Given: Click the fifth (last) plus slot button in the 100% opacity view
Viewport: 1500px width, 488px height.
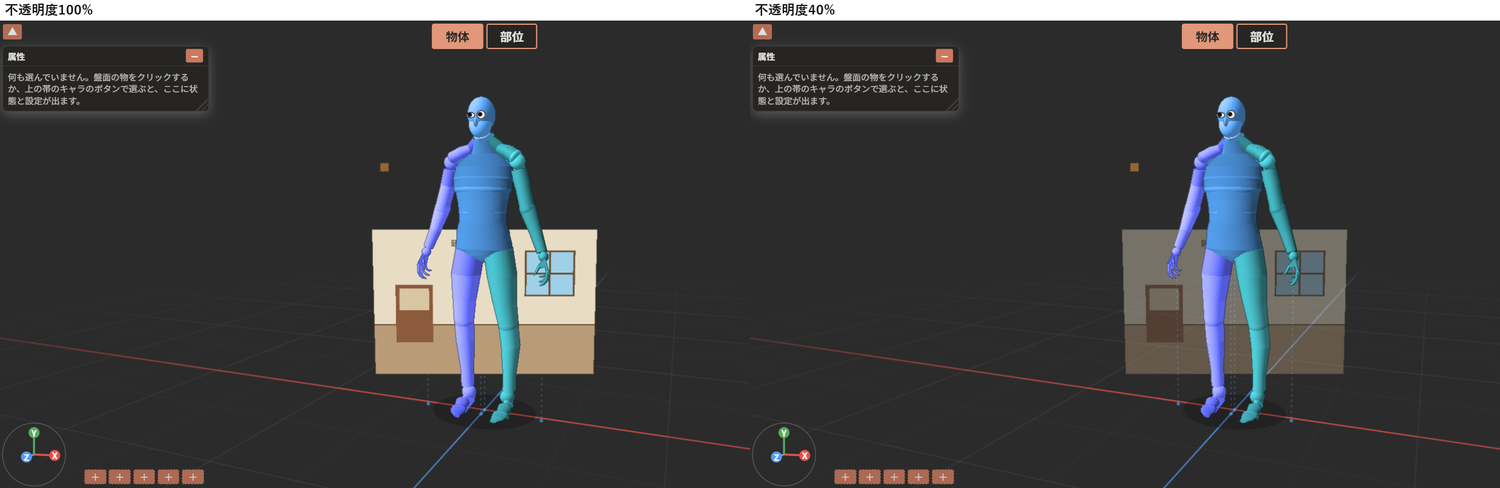Looking at the screenshot, I should (193, 477).
